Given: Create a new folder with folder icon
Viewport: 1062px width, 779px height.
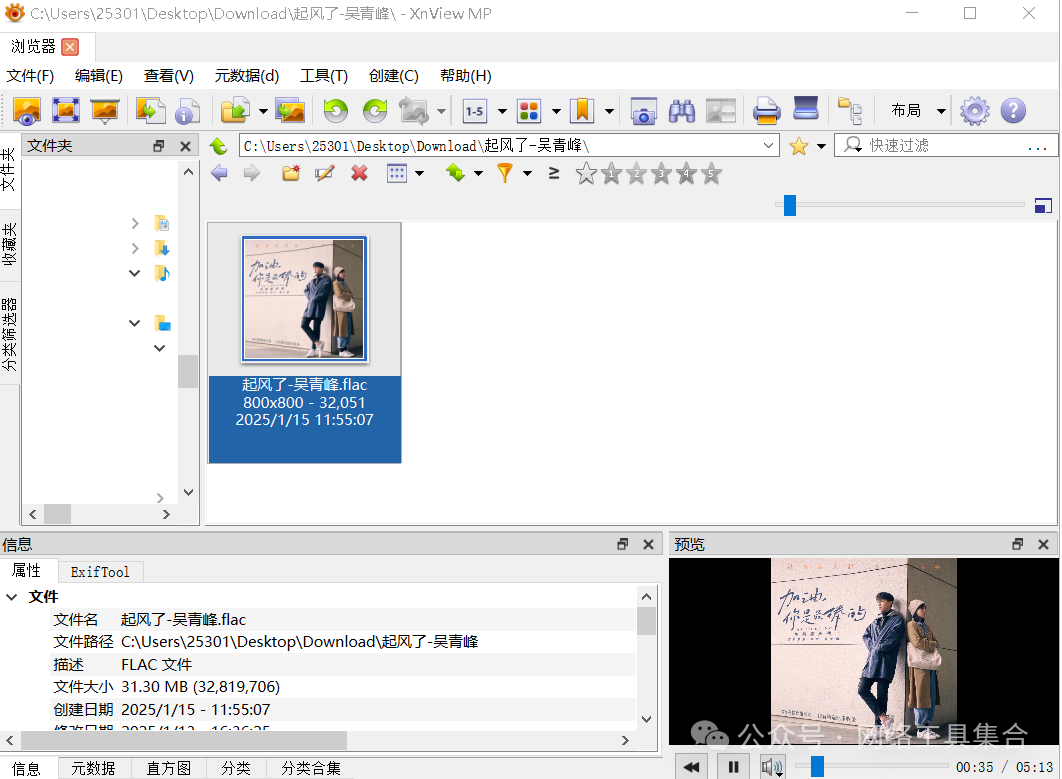Looking at the screenshot, I should pos(291,174).
